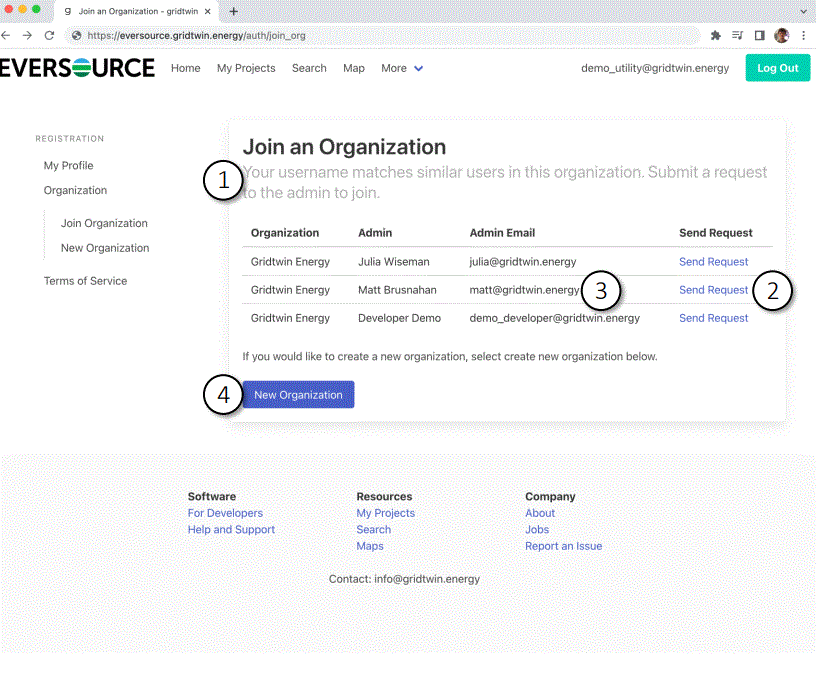Open Help and Support under Software
819x683 pixels.
(231, 529)
